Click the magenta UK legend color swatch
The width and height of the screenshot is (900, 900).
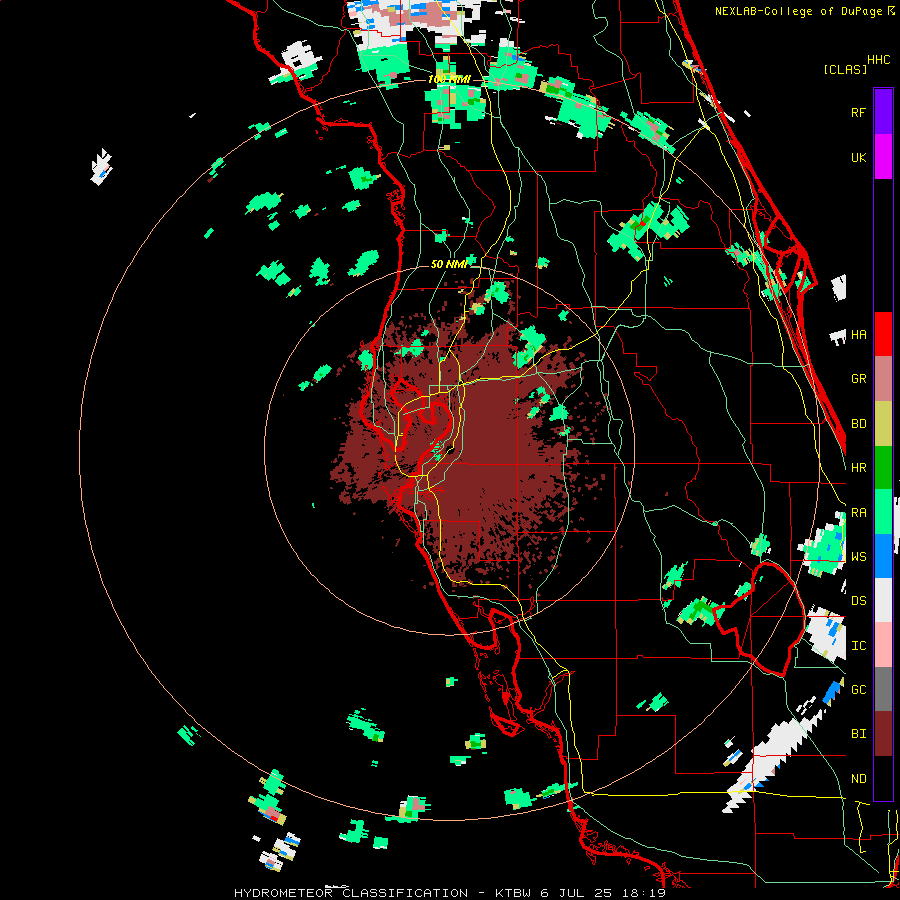pos(883,157)
